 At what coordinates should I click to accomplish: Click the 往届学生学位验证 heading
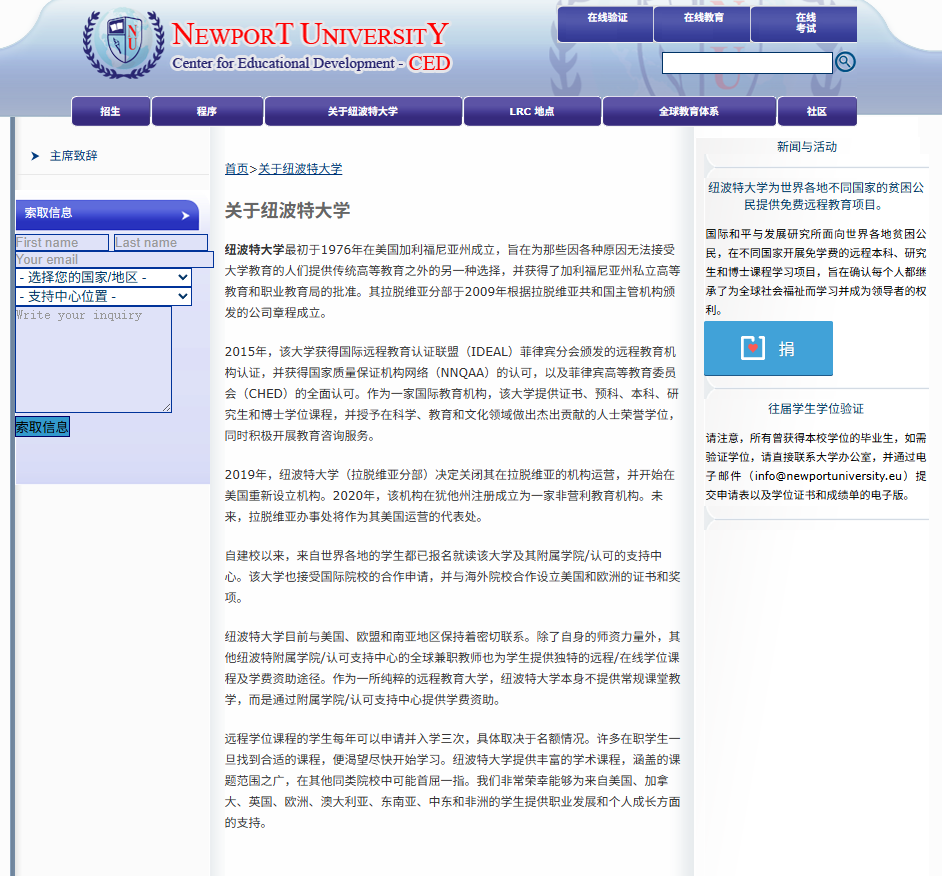816,409
